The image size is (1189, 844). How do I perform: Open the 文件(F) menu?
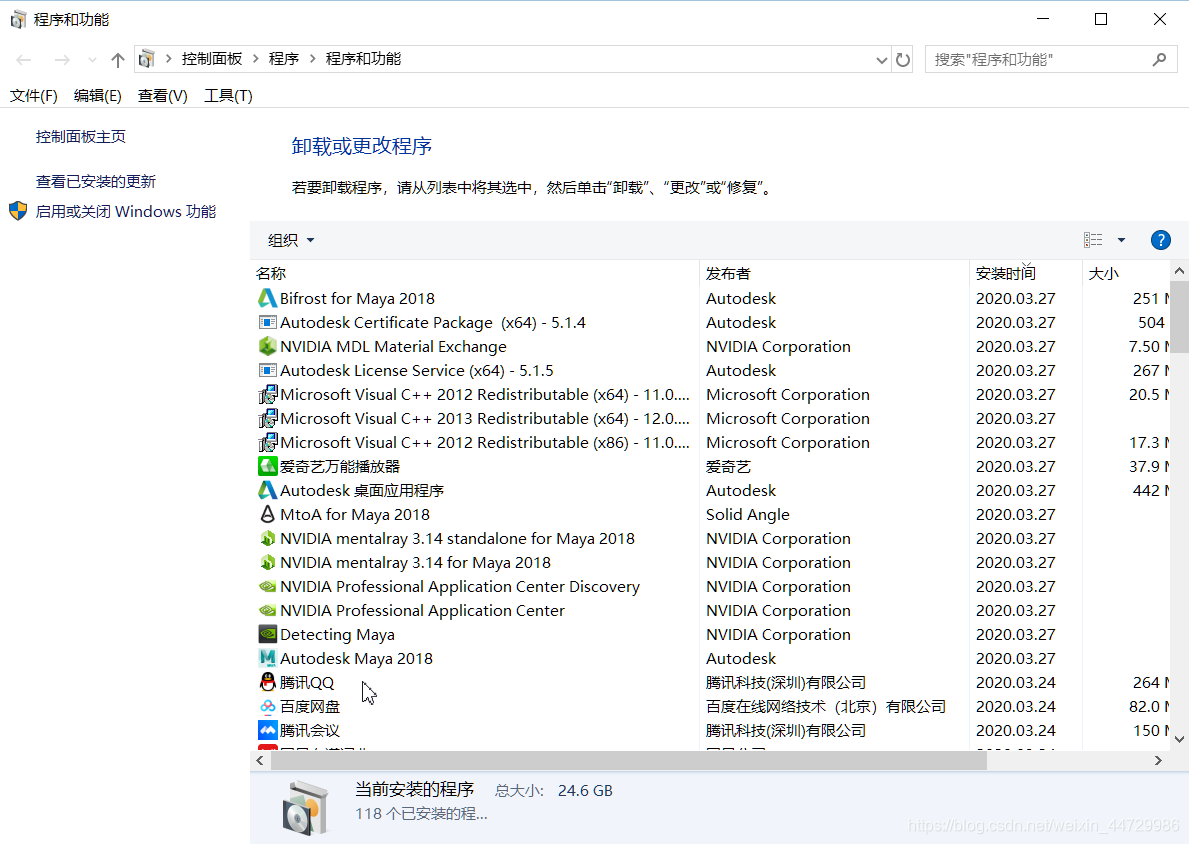(x=34, y=96)
